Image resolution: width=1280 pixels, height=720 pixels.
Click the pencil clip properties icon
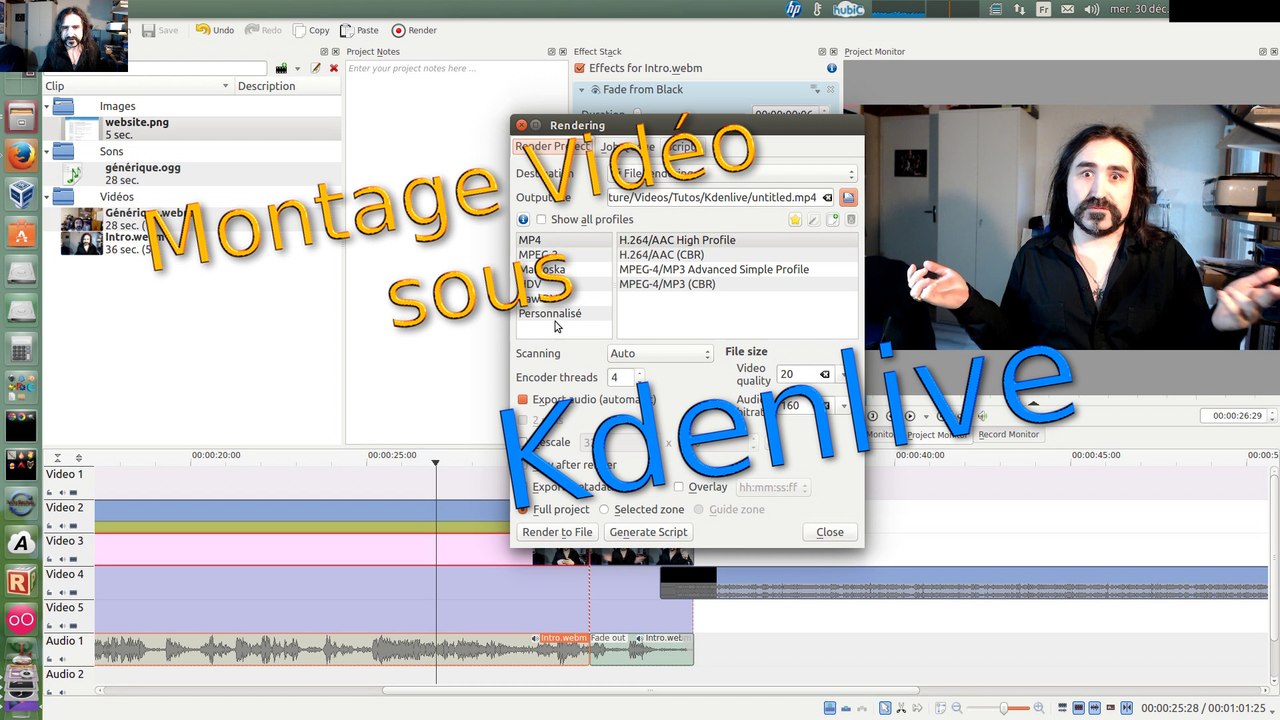316,68
